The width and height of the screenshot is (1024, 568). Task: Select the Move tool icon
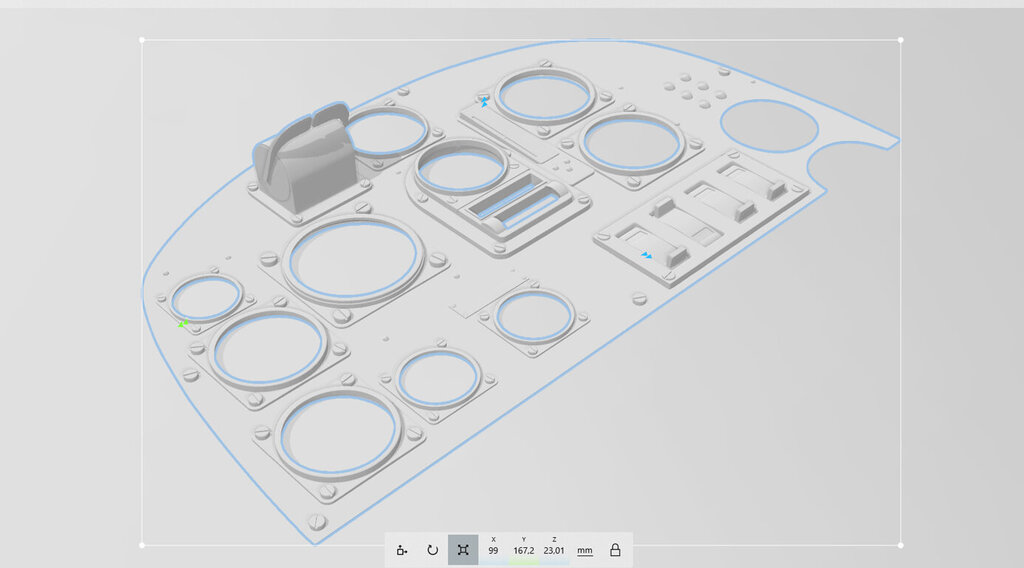pos(402,550)
